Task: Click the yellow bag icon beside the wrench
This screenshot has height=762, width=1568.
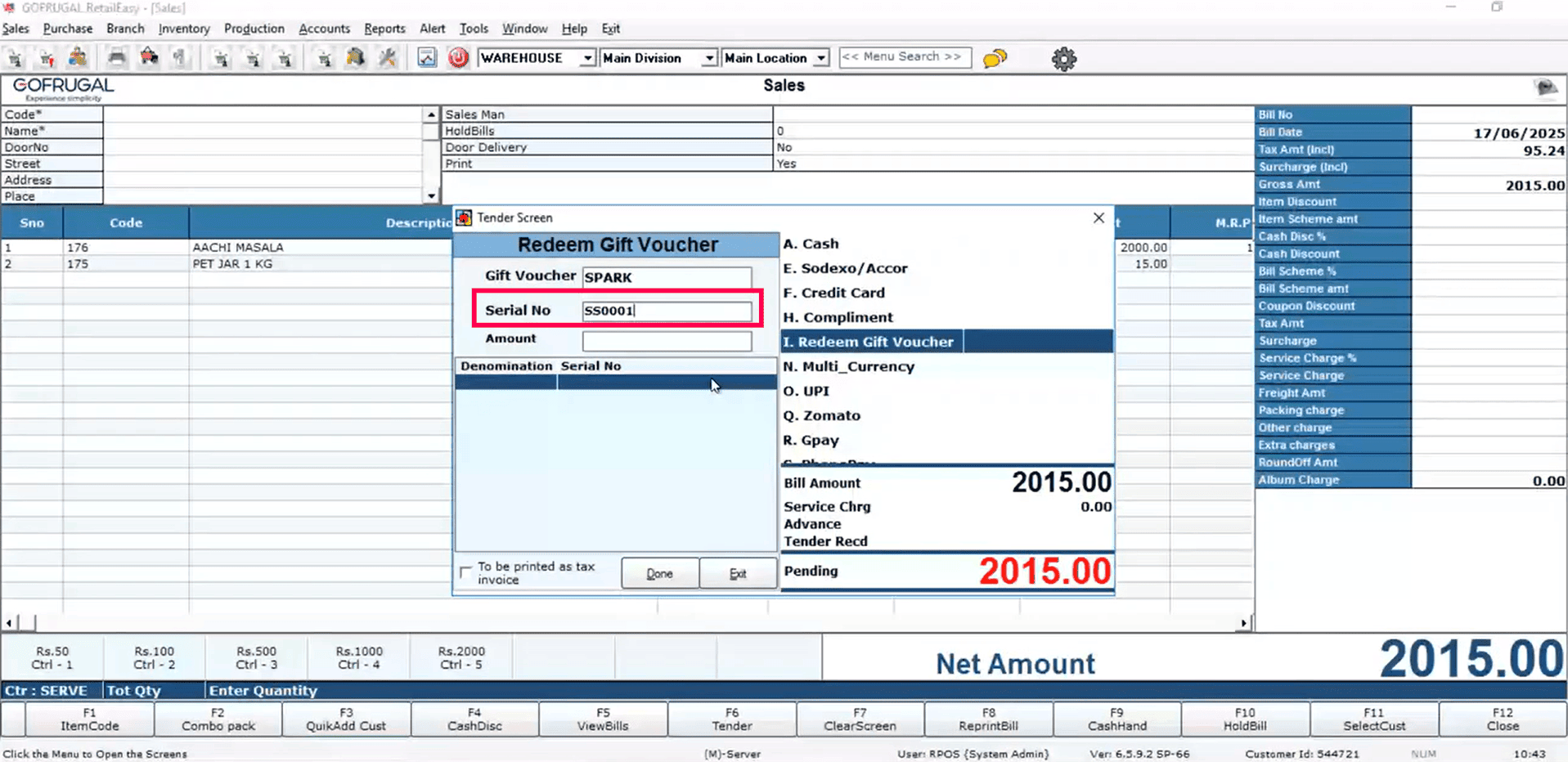Action: [355, 57]
